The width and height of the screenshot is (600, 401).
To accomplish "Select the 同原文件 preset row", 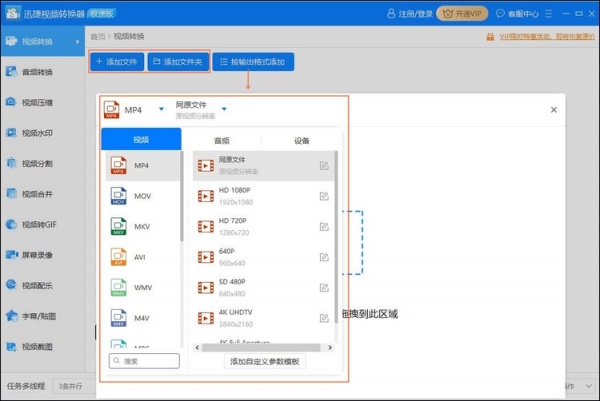I will [264, 165].
